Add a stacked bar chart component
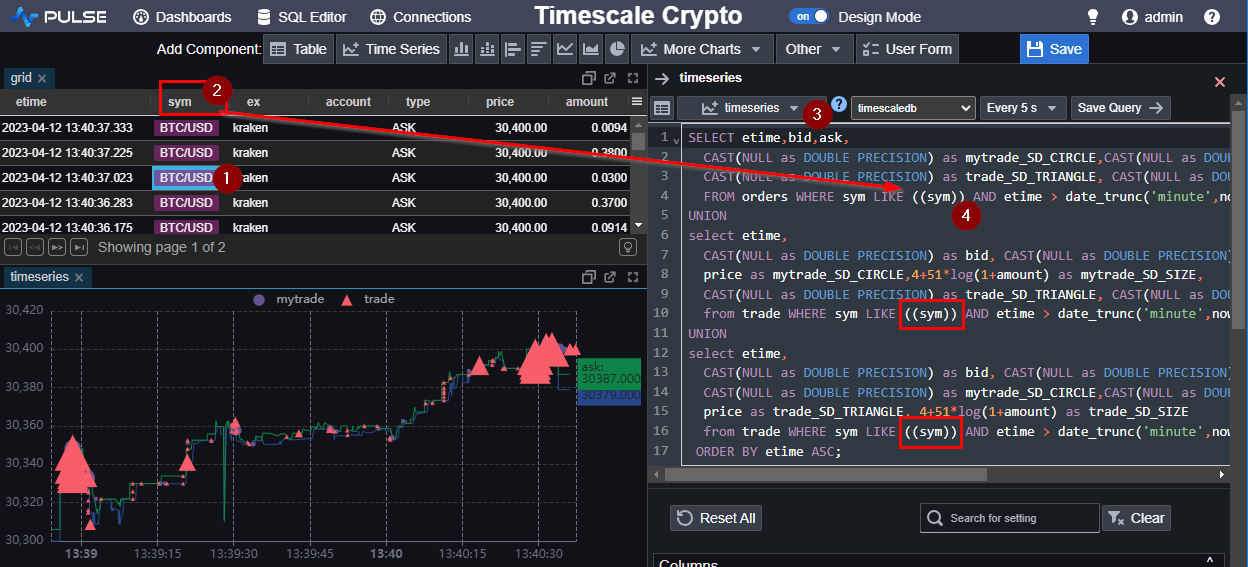 [x=487, y=49]
